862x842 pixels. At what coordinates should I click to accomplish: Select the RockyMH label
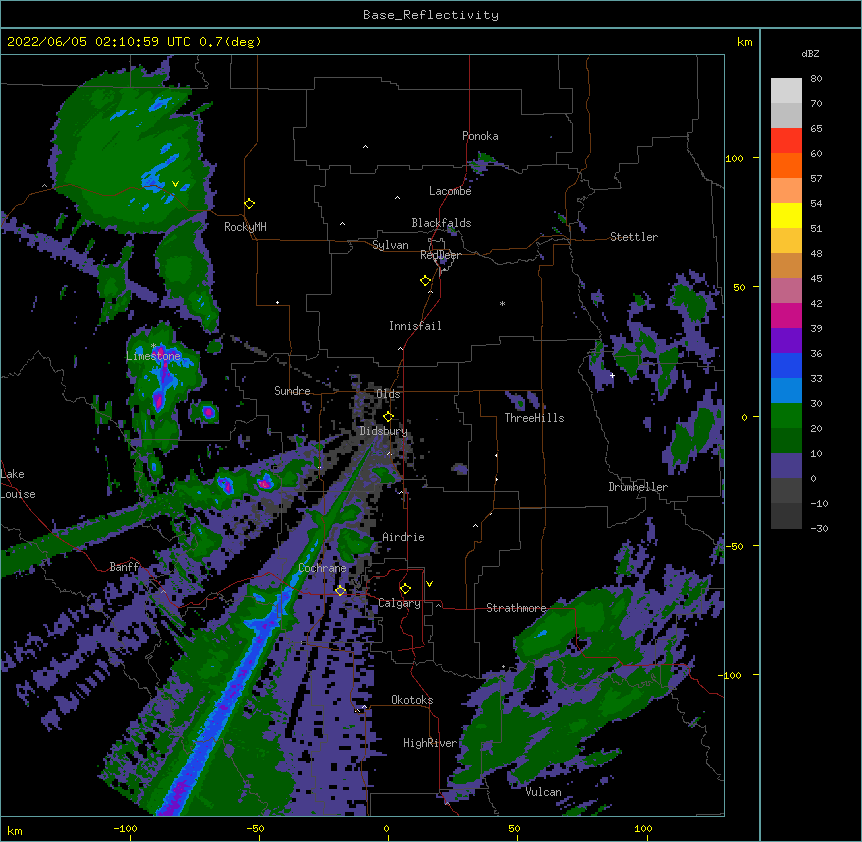coord(245,227)
